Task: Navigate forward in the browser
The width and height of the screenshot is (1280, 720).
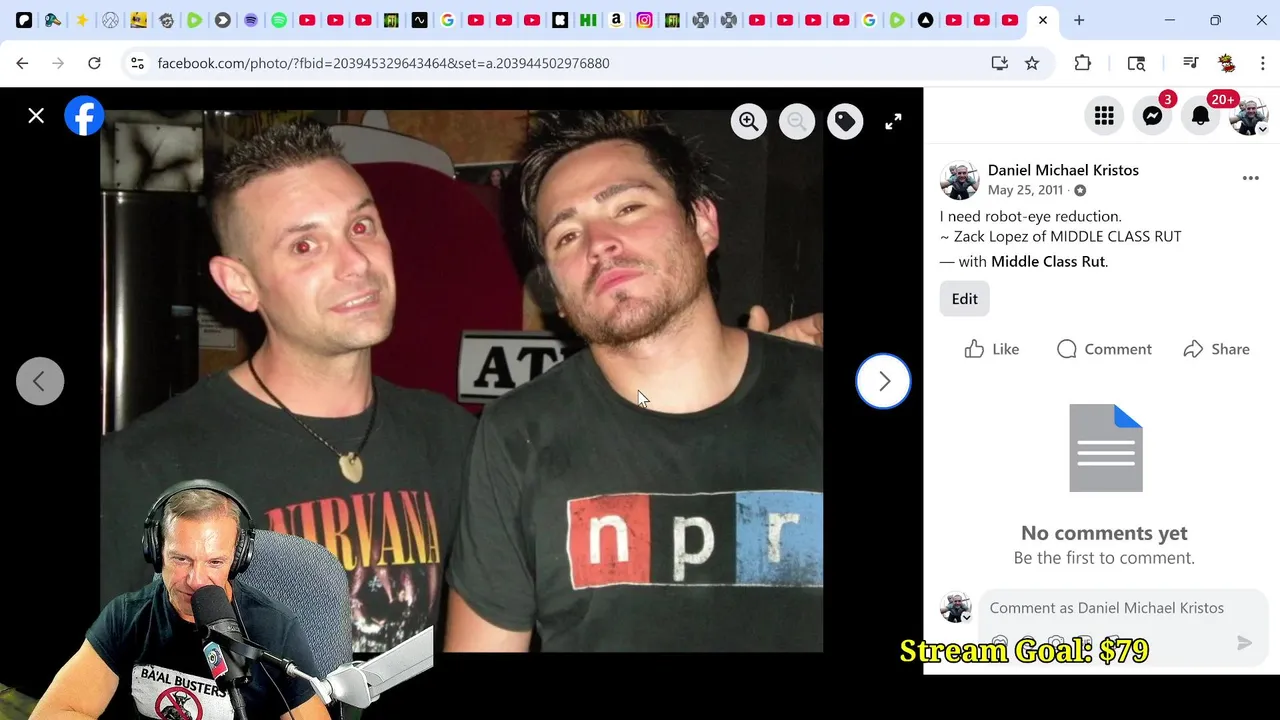Action: (58, 63)
